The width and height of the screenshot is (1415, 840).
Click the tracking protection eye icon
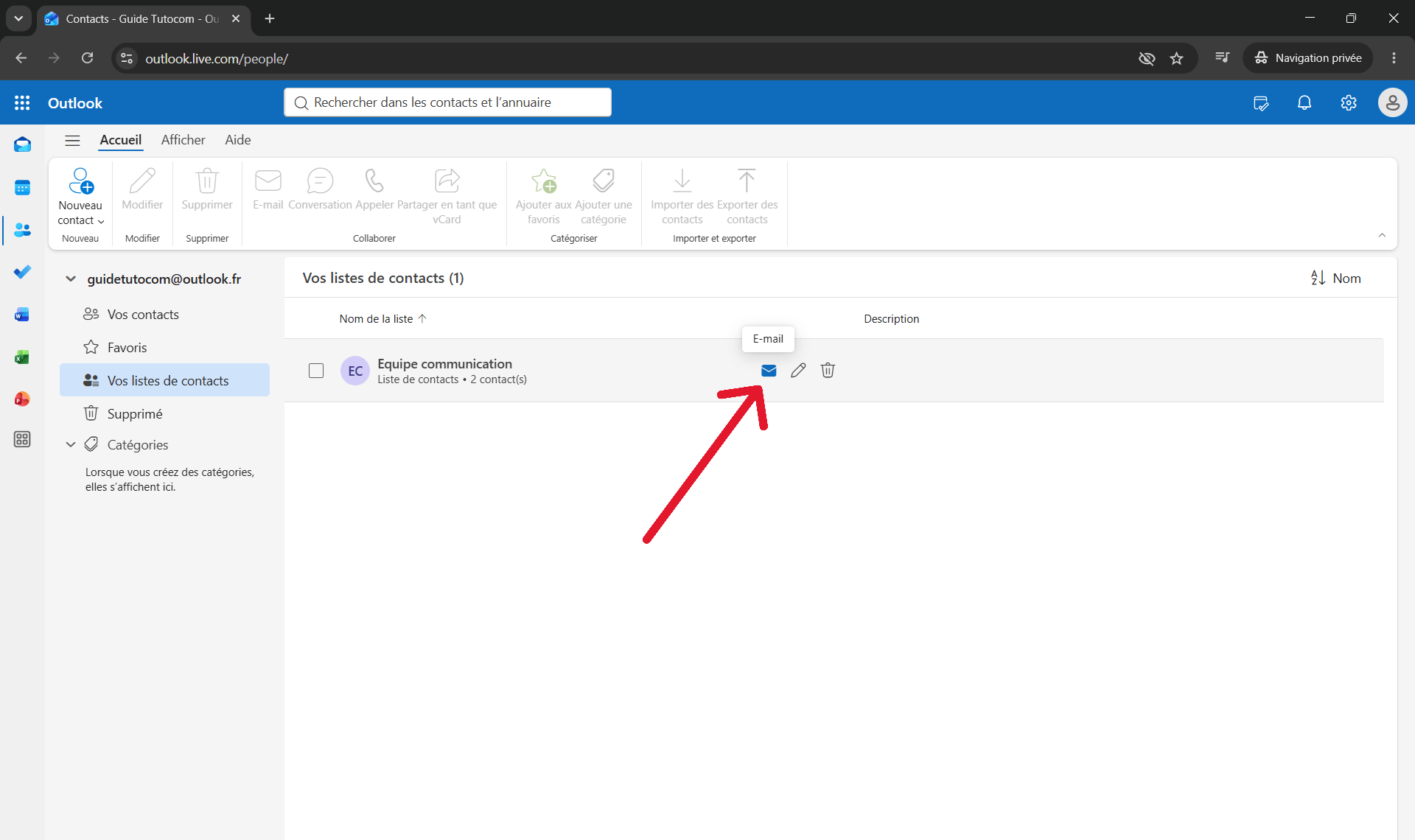(x=1147, y=58)
